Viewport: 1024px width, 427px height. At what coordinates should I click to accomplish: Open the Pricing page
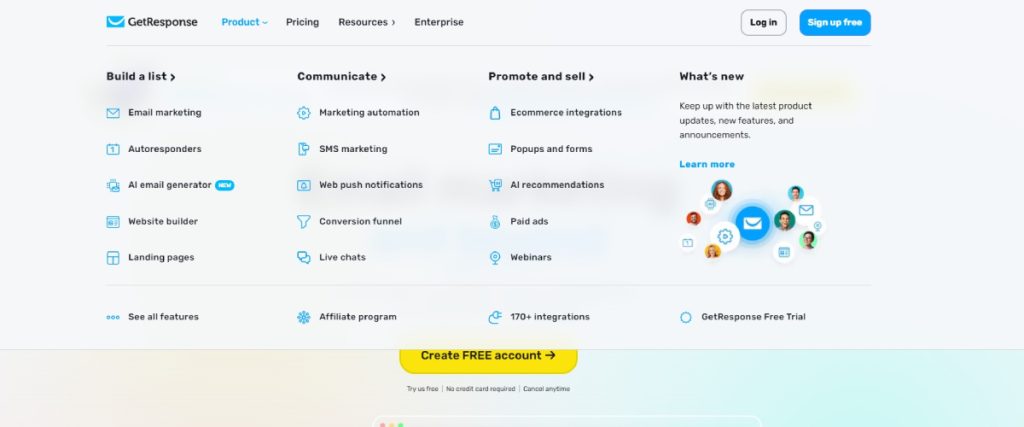click(x=302, y=22)
